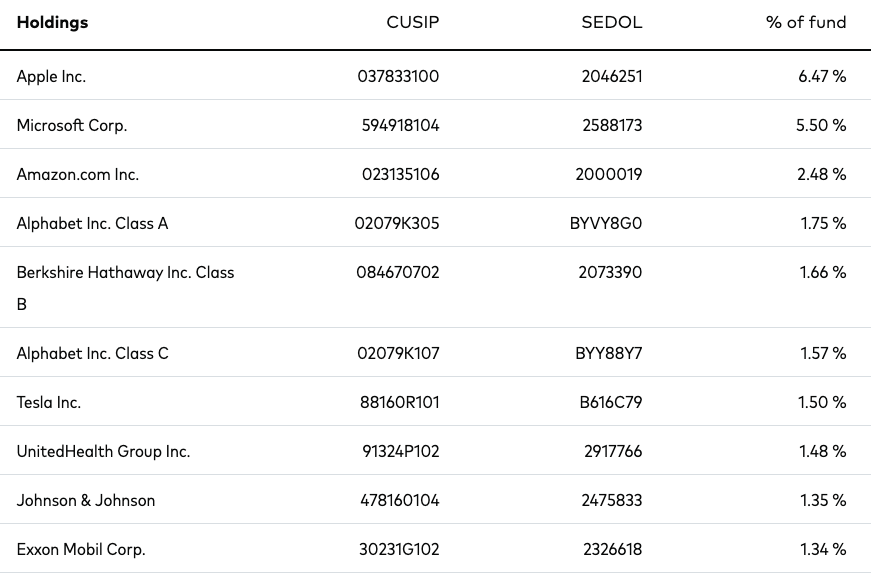Click Microsoft's 5.50 % fund weight
The height and width of the screenshot is (582, 871).
tap(821, 126)
